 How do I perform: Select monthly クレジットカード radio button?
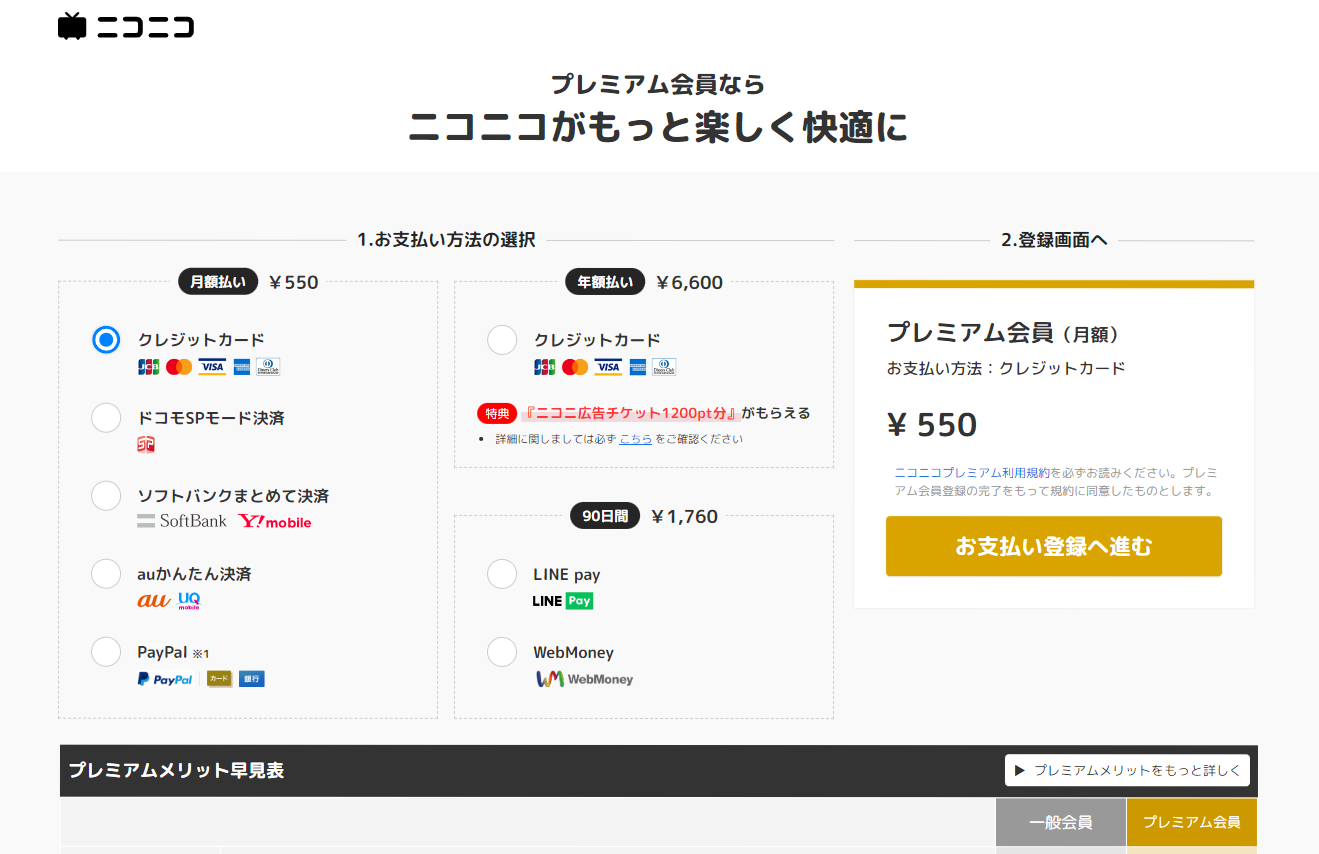tap(106, 340)
